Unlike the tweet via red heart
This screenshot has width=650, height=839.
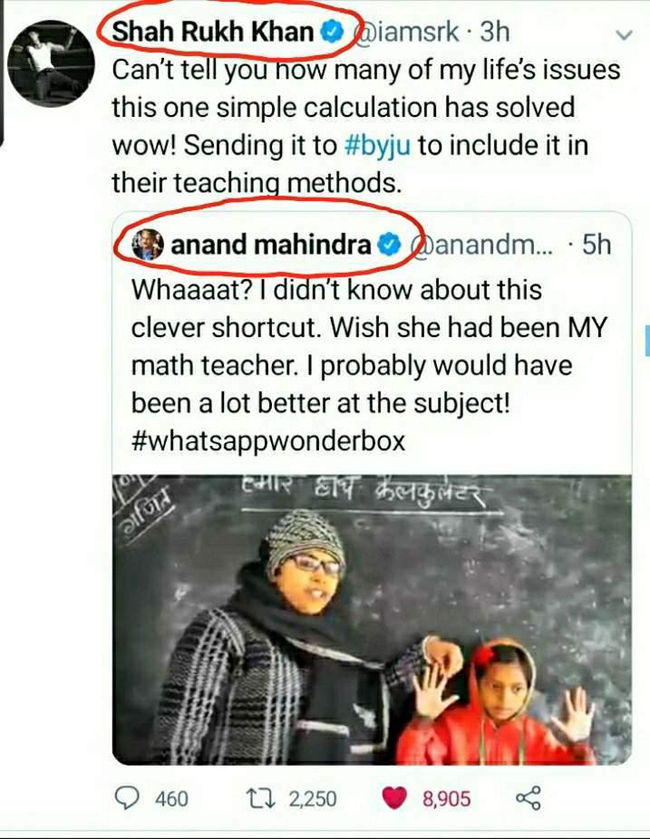[394, 799]
